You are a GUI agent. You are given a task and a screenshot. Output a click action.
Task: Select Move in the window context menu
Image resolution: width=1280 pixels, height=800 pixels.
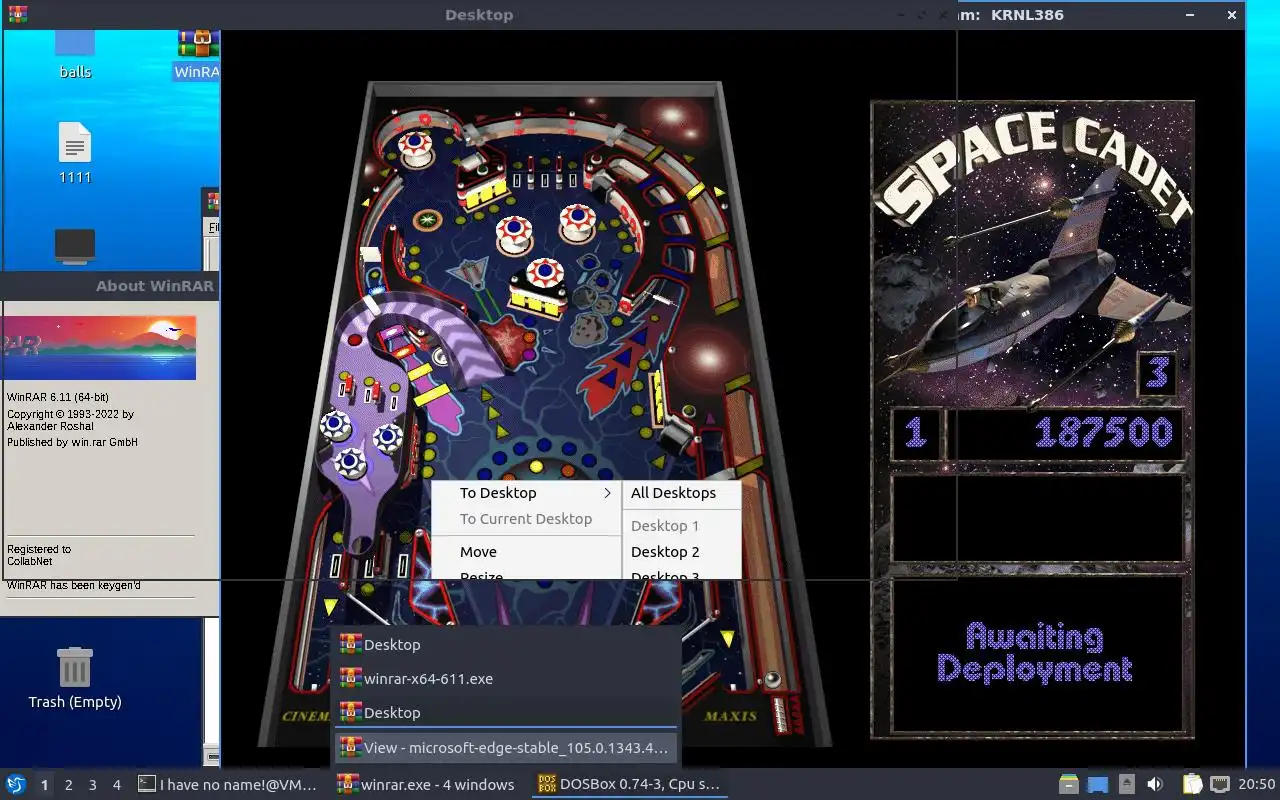click(478, 552)
